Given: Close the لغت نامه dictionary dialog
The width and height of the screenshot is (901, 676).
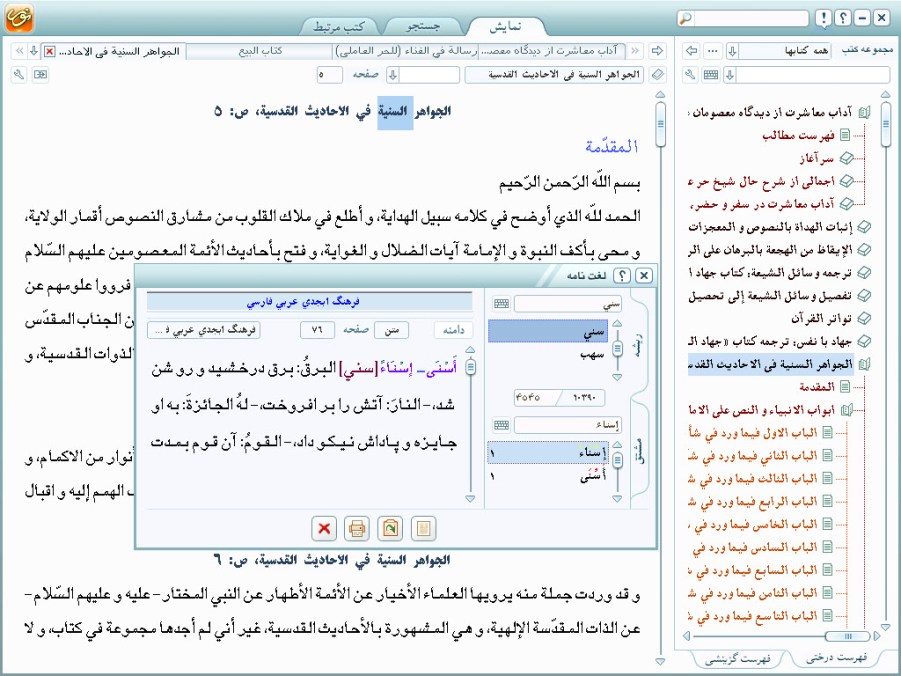Looking at the screenshot, I should (644, 276).
